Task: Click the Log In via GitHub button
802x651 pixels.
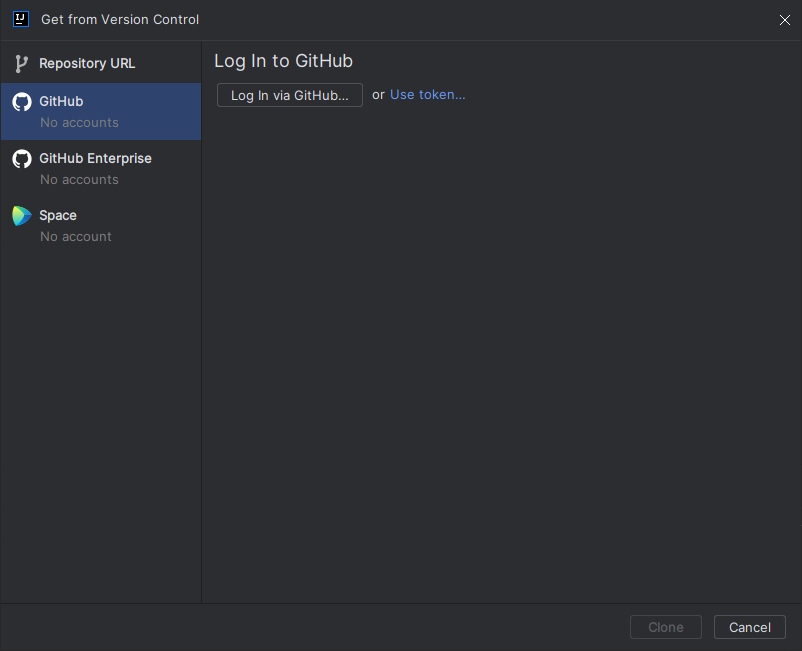Action: (x=289, y=95)
